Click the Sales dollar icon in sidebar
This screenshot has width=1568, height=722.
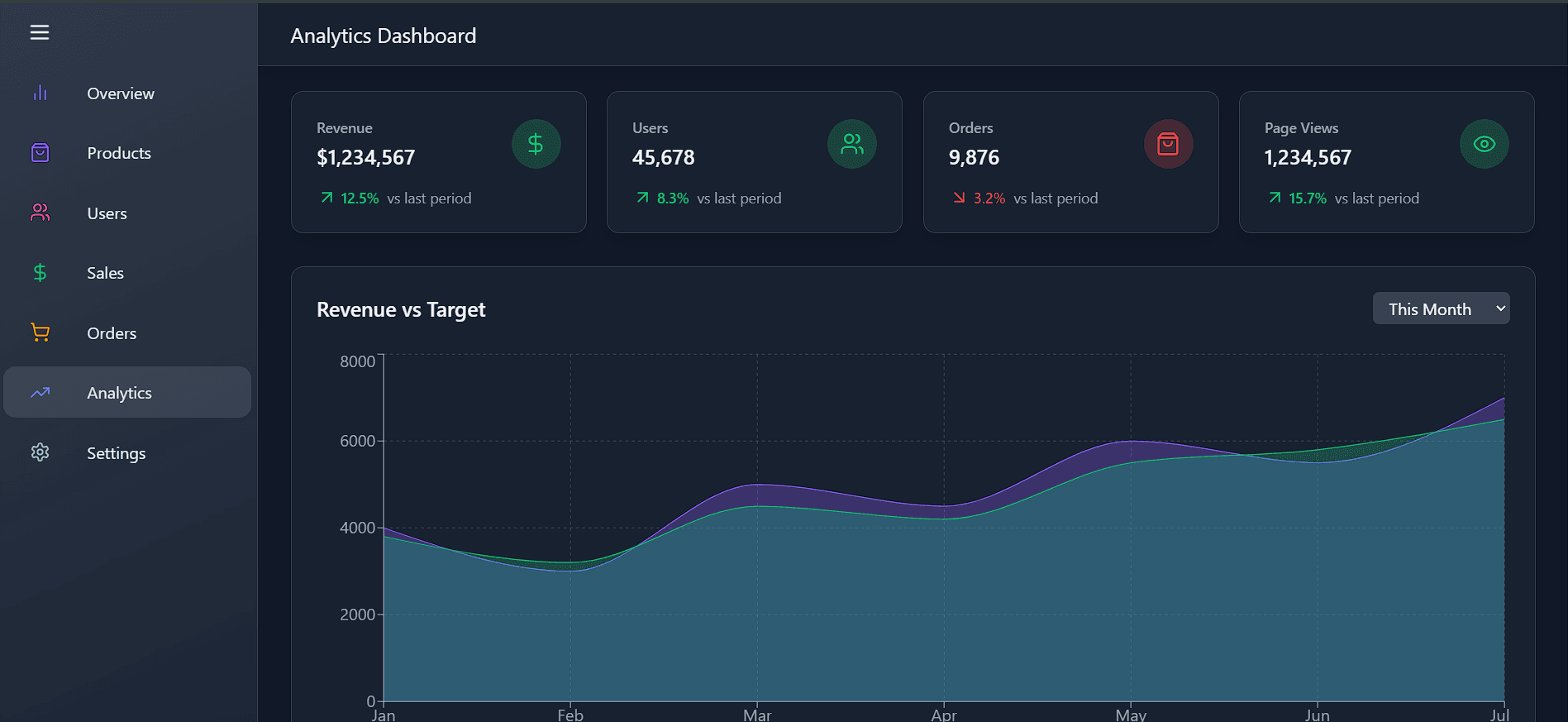click(x=40, y=273)
